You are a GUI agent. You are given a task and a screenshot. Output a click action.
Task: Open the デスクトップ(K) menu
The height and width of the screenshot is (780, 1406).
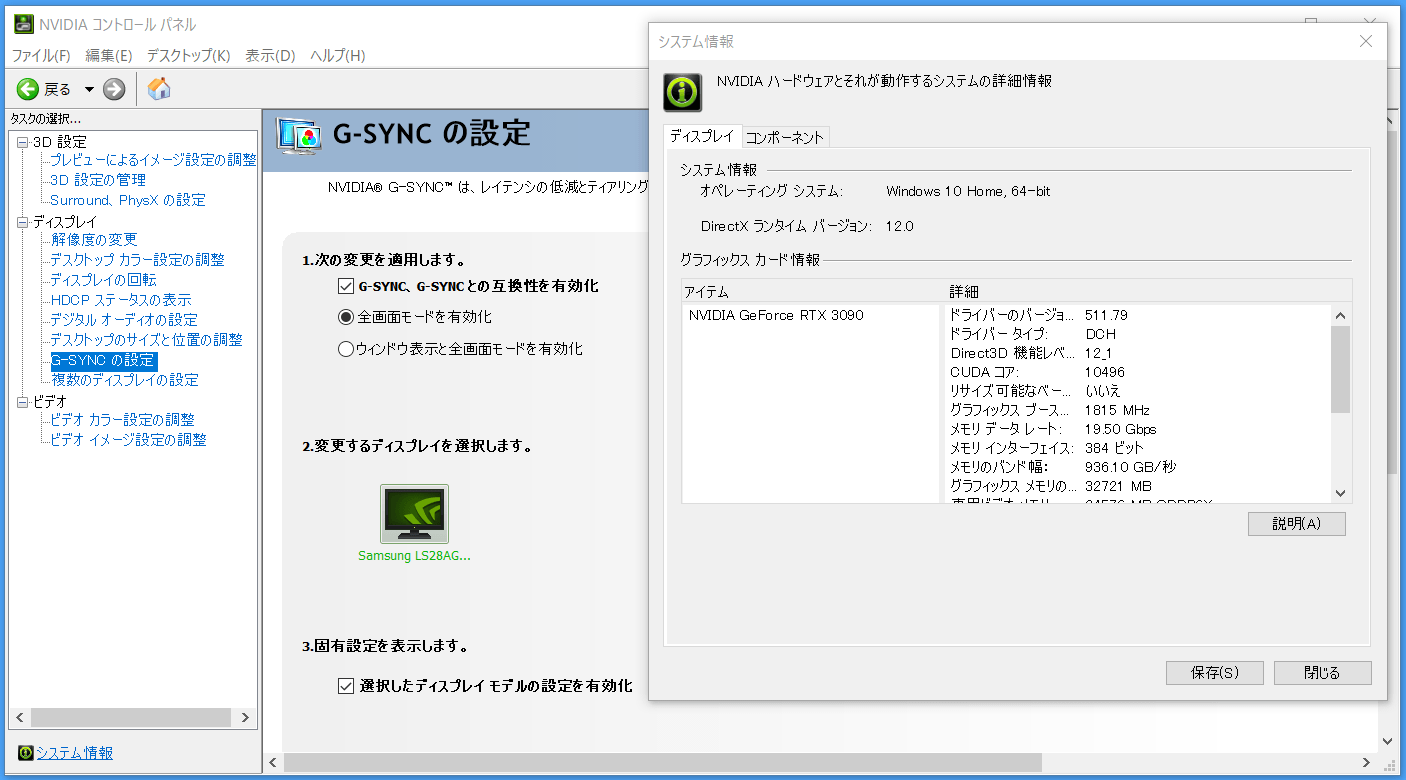coord(188,55)
